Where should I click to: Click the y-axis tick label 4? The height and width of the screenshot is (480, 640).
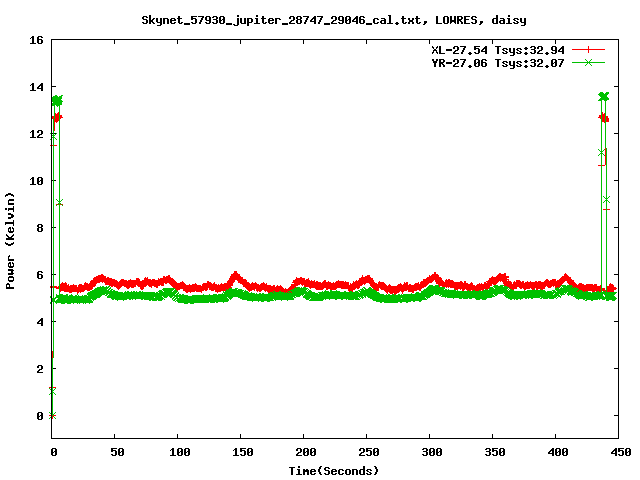pos(40,322)
